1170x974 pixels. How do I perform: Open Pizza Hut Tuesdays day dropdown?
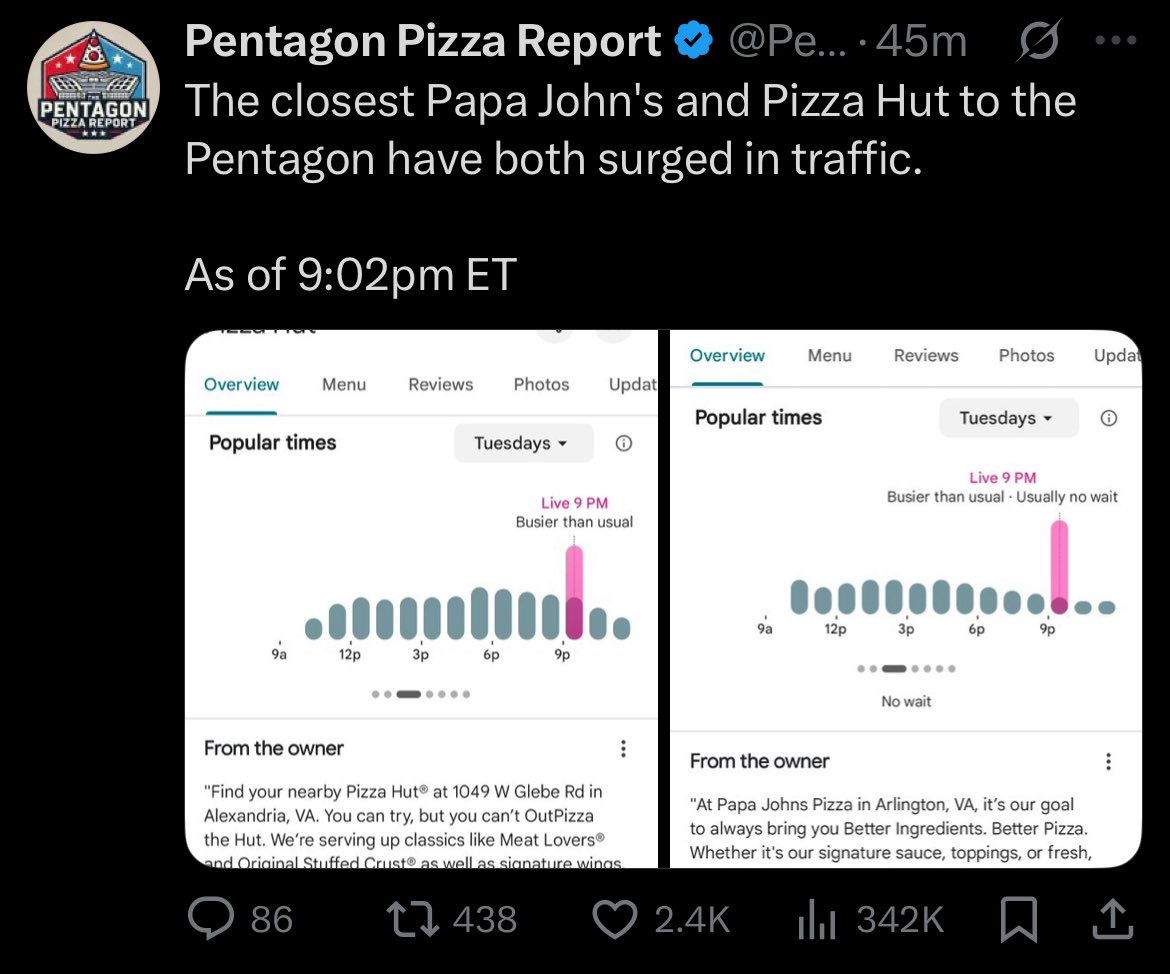523,443
